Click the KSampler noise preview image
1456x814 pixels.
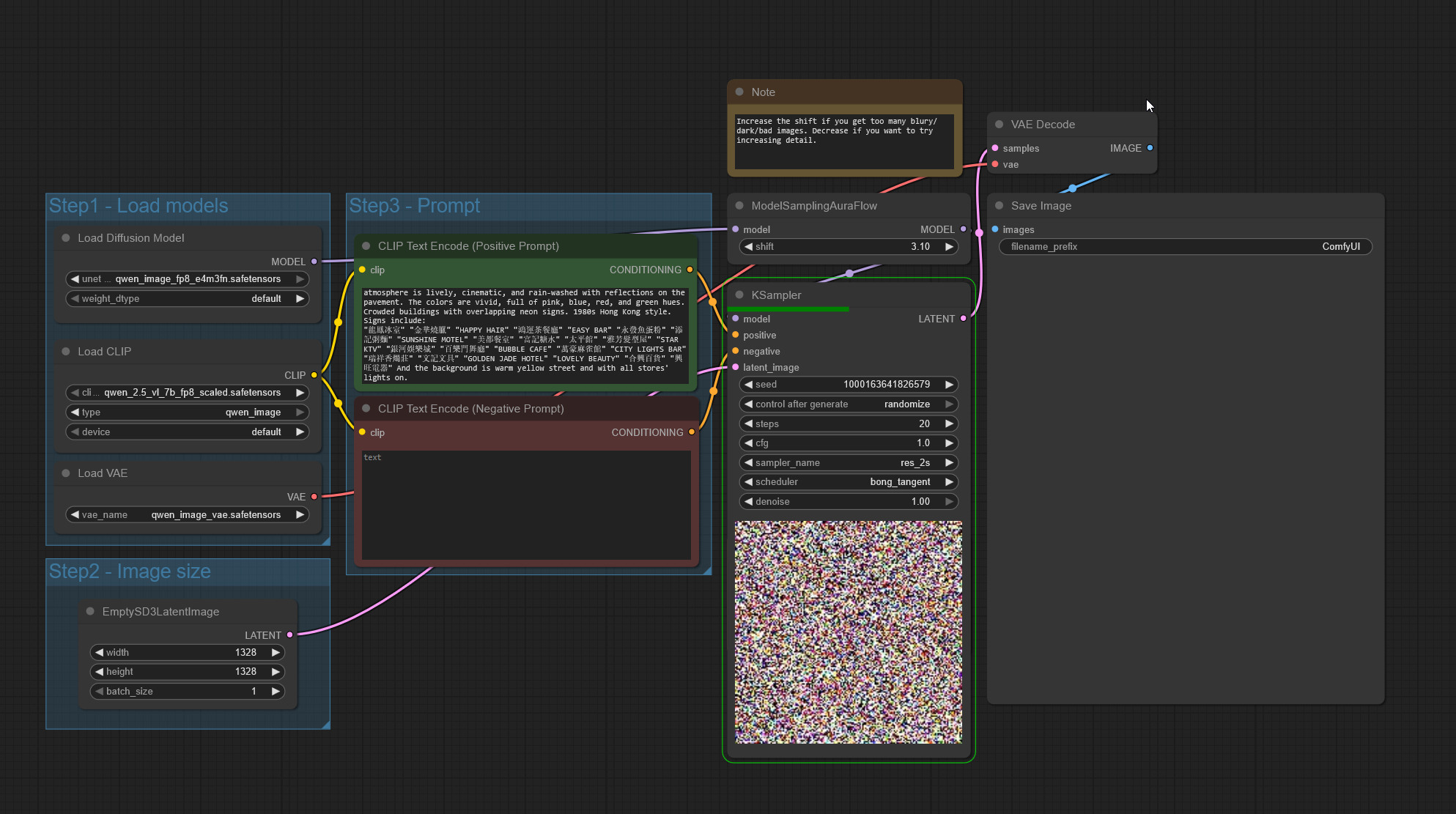[x=849, y=632]
